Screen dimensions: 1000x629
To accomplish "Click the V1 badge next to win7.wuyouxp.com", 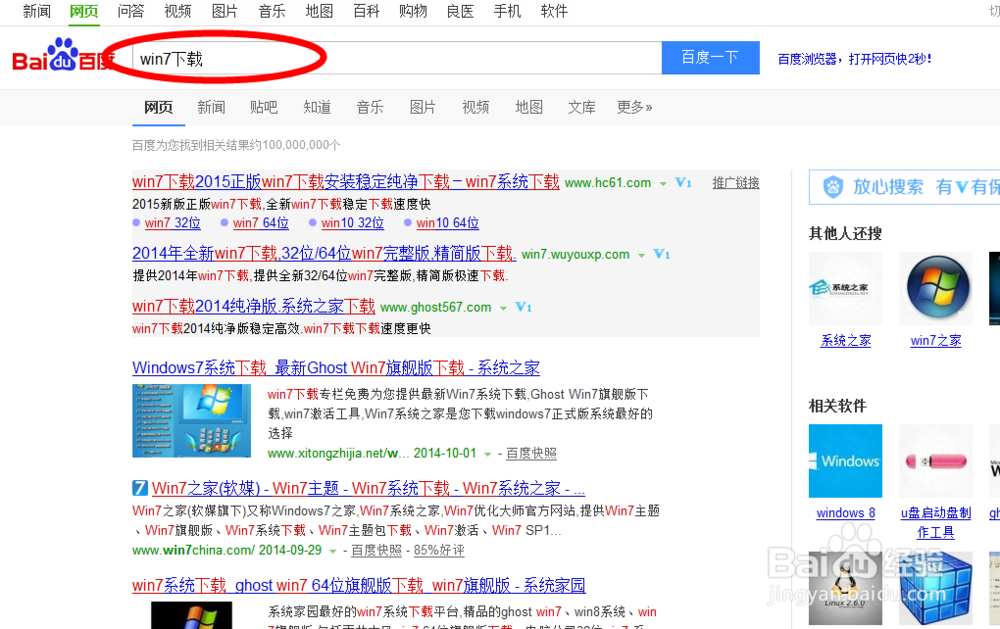I will (662, 255).
